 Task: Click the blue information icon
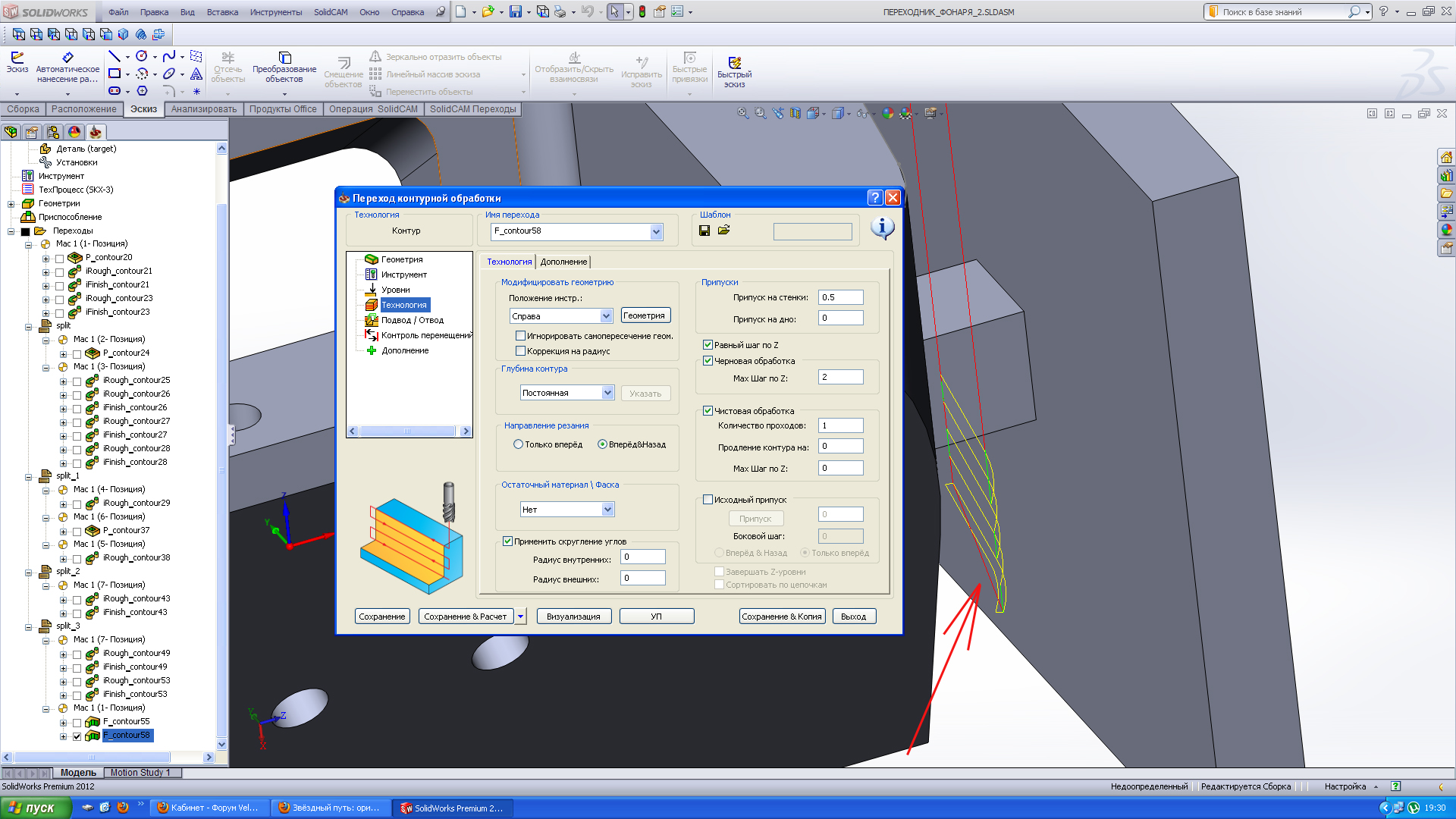pos(882,227)
